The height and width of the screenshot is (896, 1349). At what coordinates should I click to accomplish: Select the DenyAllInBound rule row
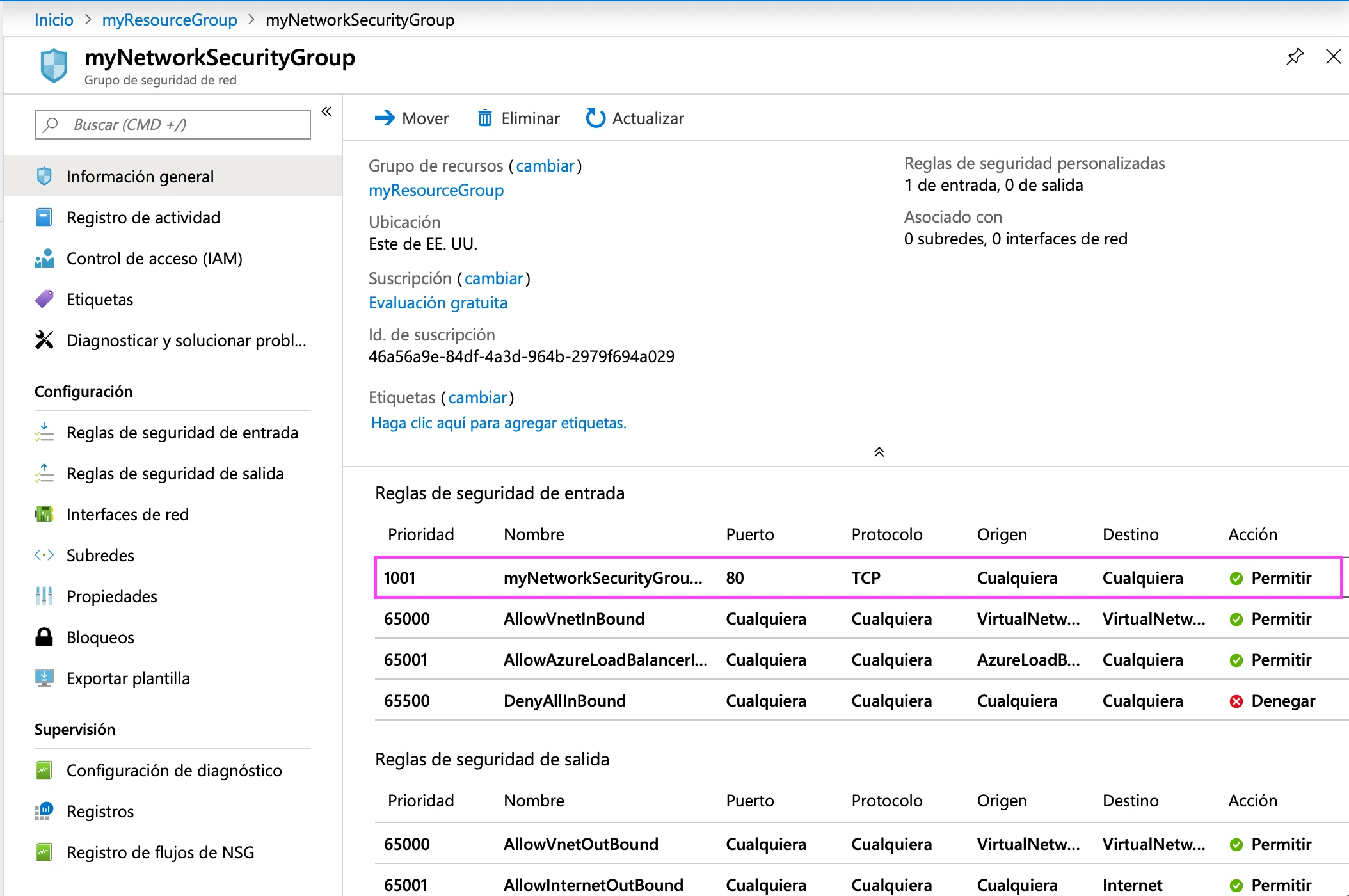click(861, 701)
